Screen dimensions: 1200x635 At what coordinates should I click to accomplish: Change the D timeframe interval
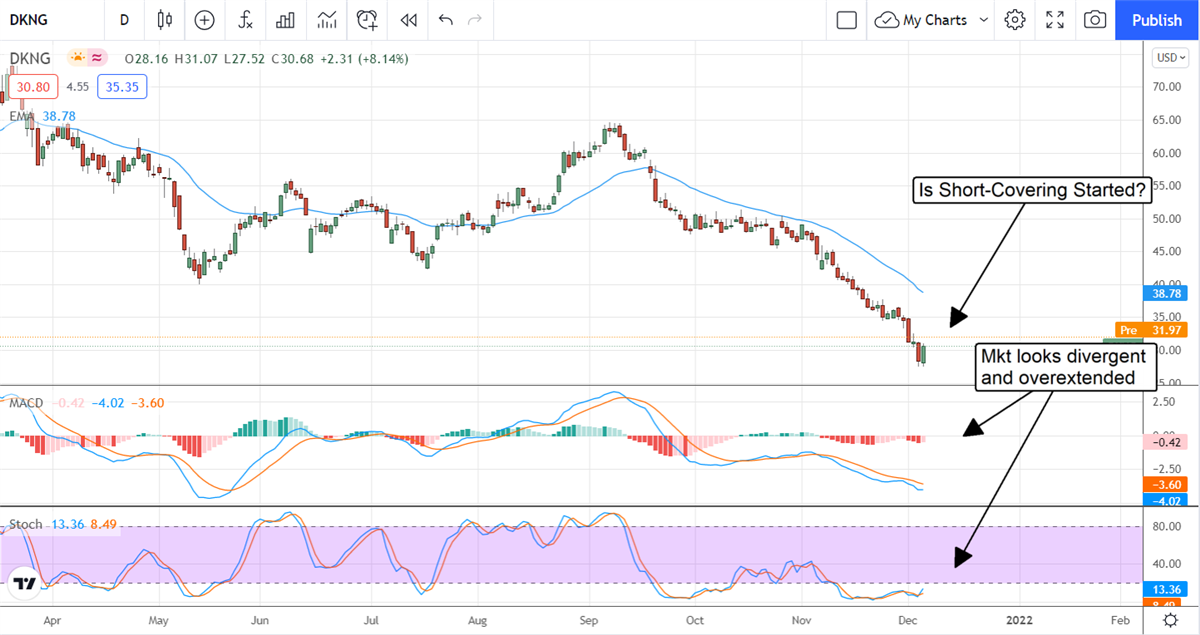pyautogui.click(x=124, y=20)
